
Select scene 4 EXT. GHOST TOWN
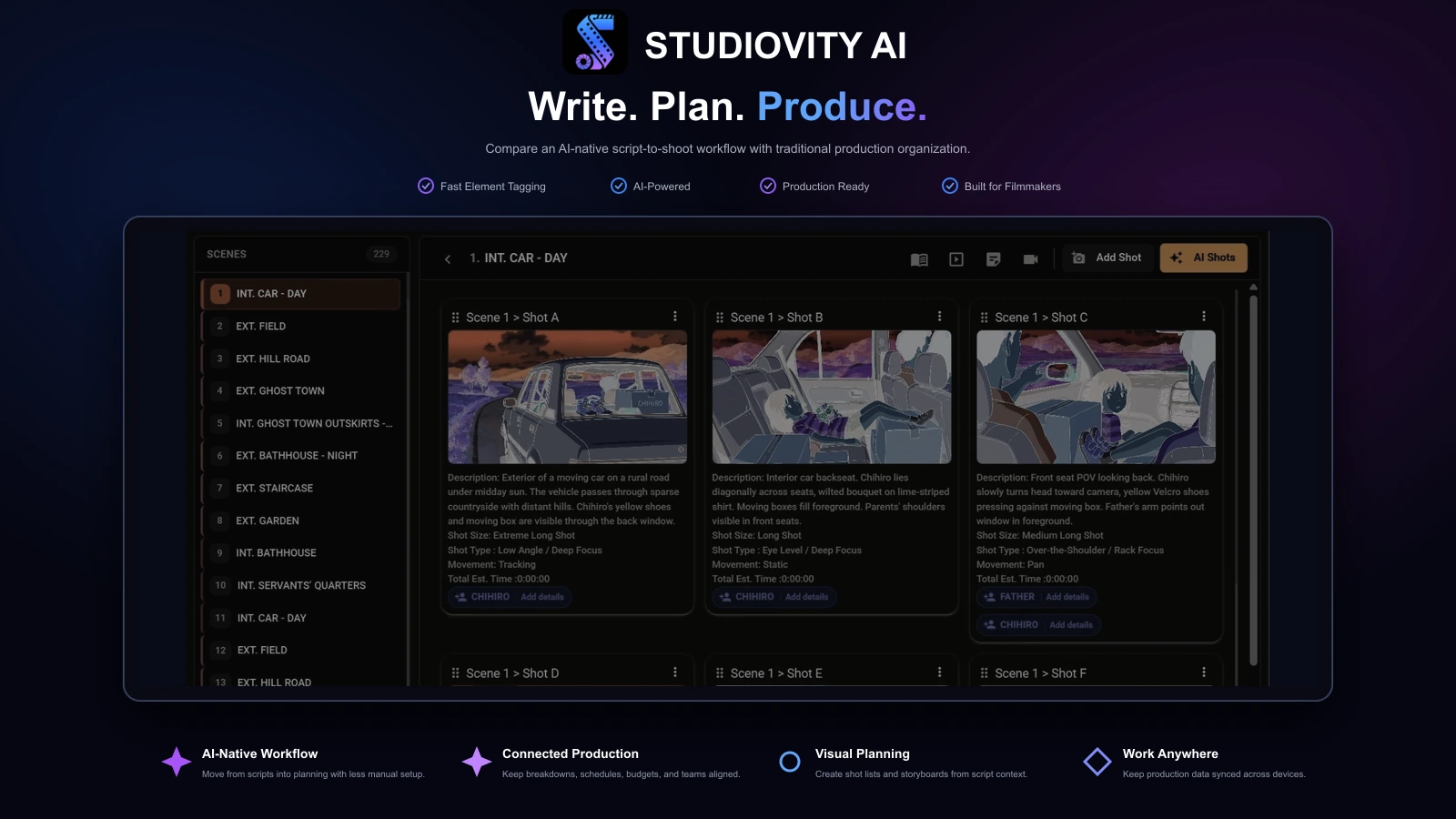coord(300,391)
